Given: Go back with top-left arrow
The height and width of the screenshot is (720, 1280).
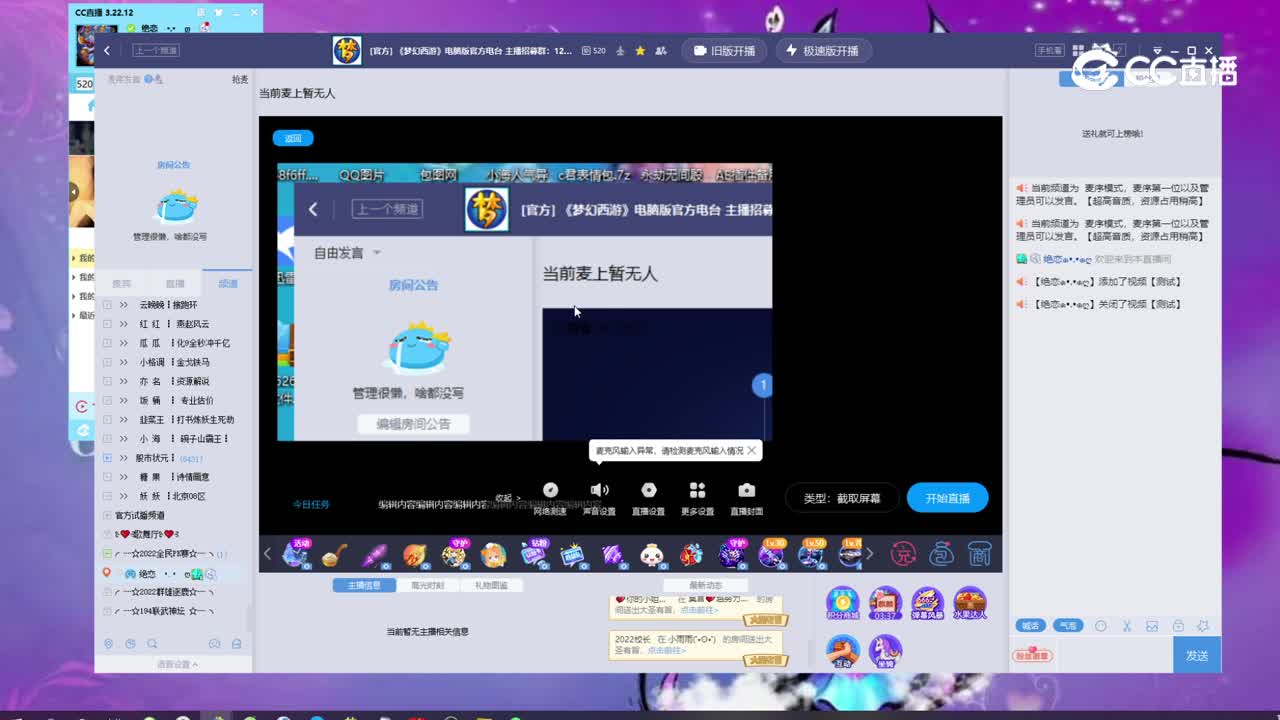Looking at the screenshot, I should 107,50.
